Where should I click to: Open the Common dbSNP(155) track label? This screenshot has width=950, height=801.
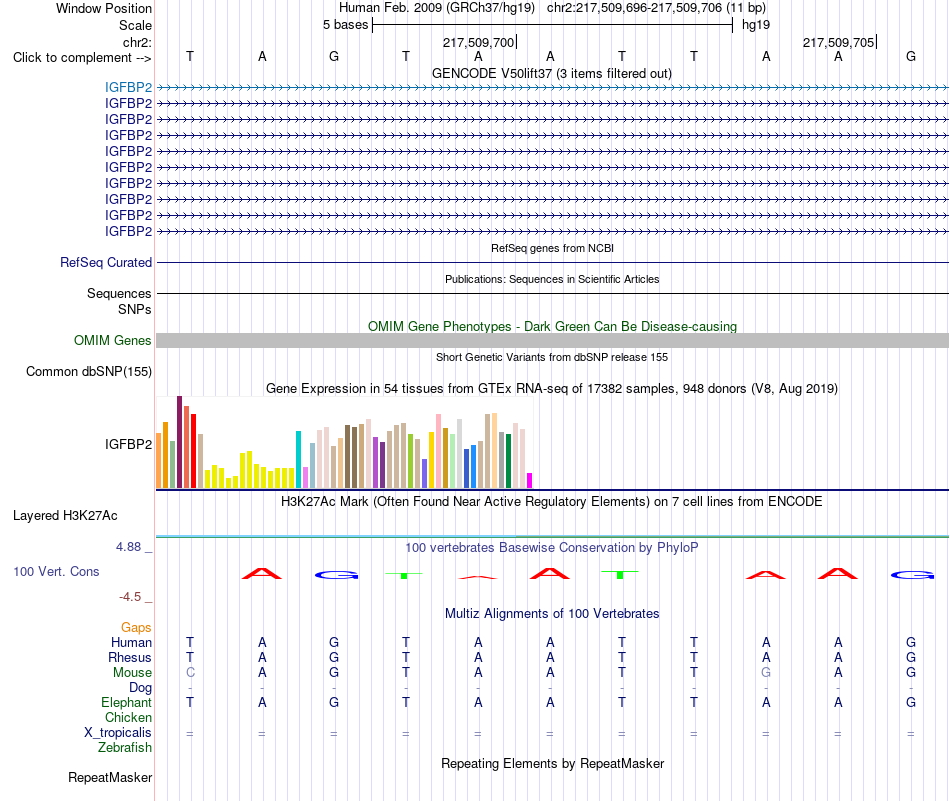point(89,371)
